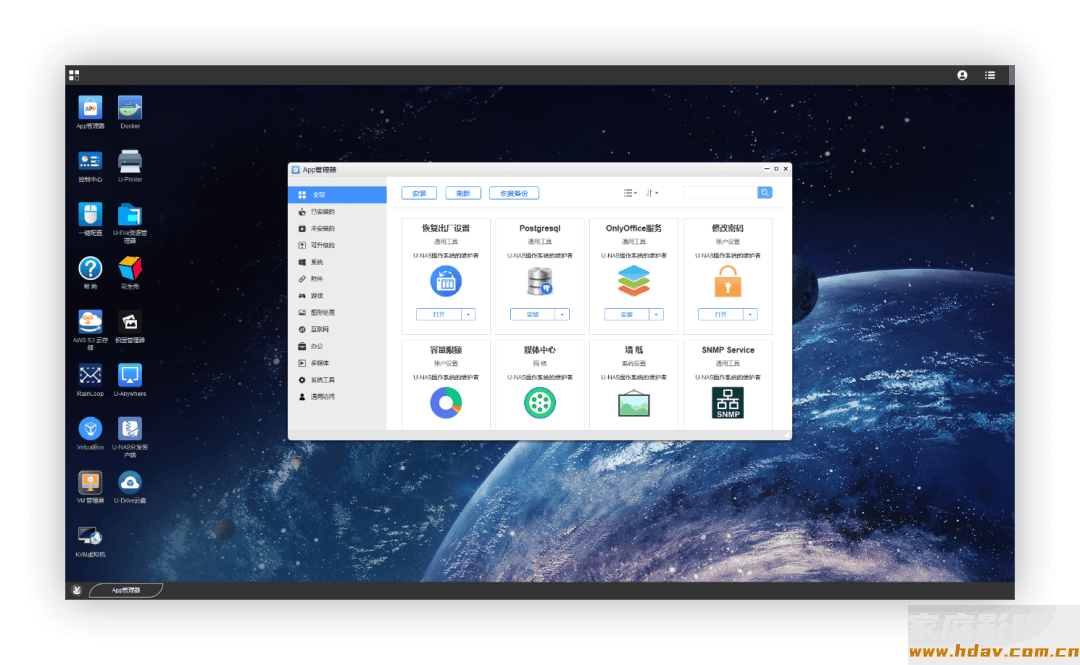Viewport: 1080px width, 665px height.
Task: Open VirtualBox from the desktop
Action: (x=90, y=429)
